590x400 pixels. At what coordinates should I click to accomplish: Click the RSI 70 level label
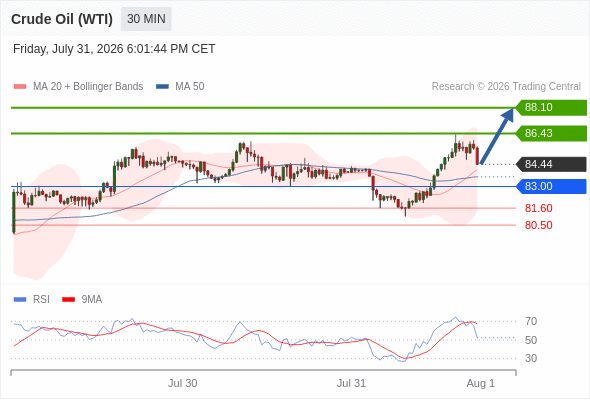pyautogui.click(x=531, y=321)
